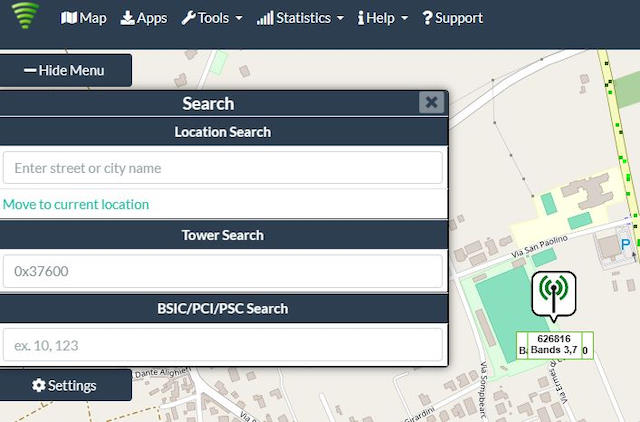Expand the Tools dropdown

(x=212, y=18)
